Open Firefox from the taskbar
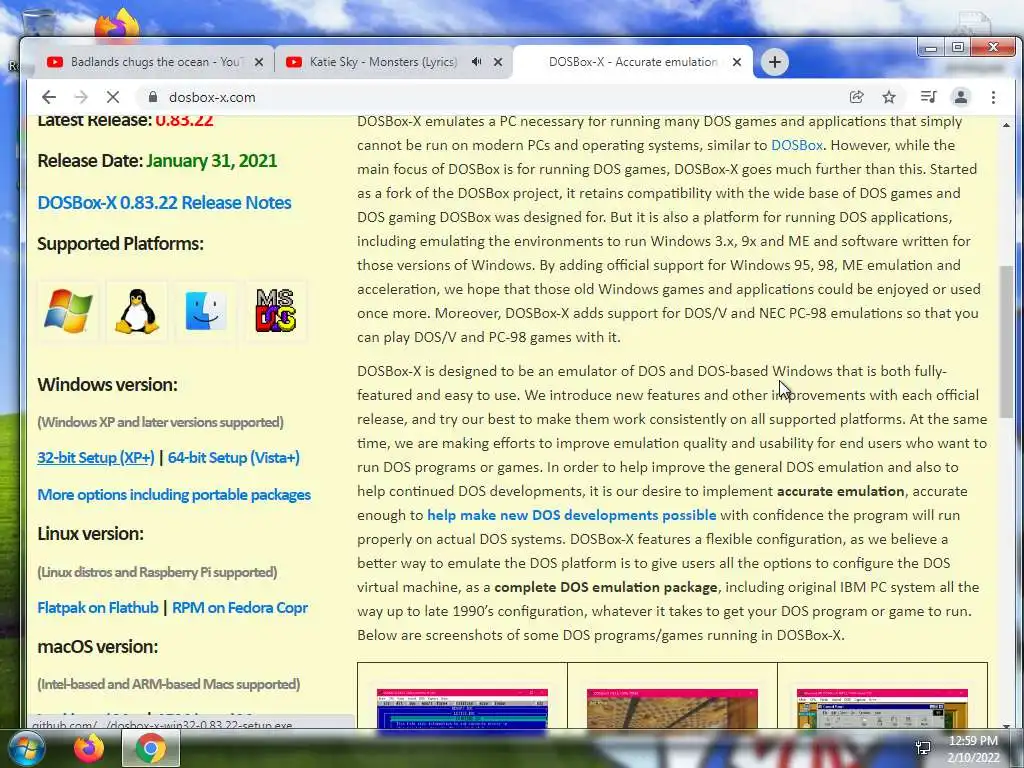The height and width of the screenshot is (768, 1024). click(89, 748)
